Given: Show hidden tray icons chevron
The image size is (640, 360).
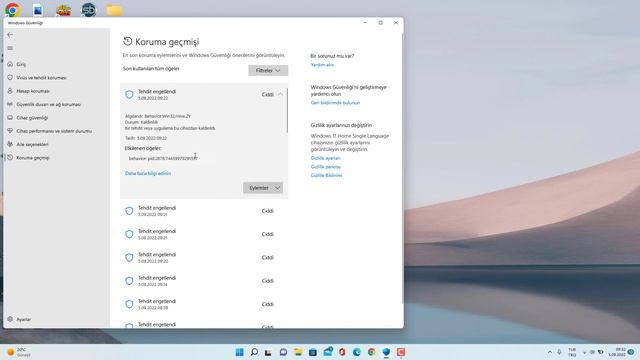Looking at the screenshot, I should coord(550,352).
